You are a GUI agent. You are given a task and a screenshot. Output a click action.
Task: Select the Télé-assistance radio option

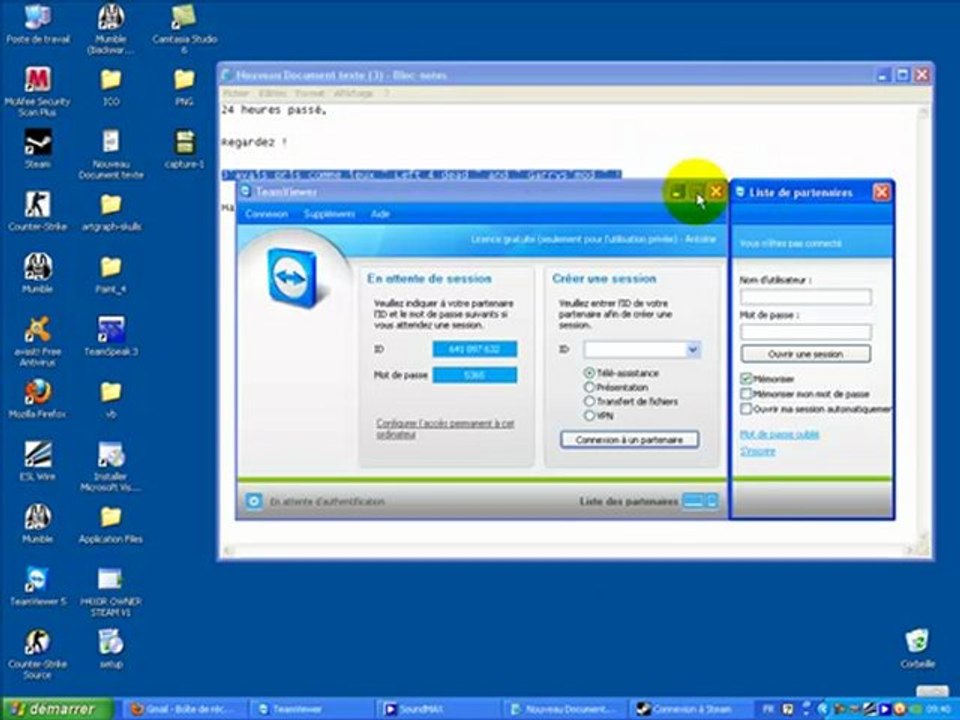589,373
